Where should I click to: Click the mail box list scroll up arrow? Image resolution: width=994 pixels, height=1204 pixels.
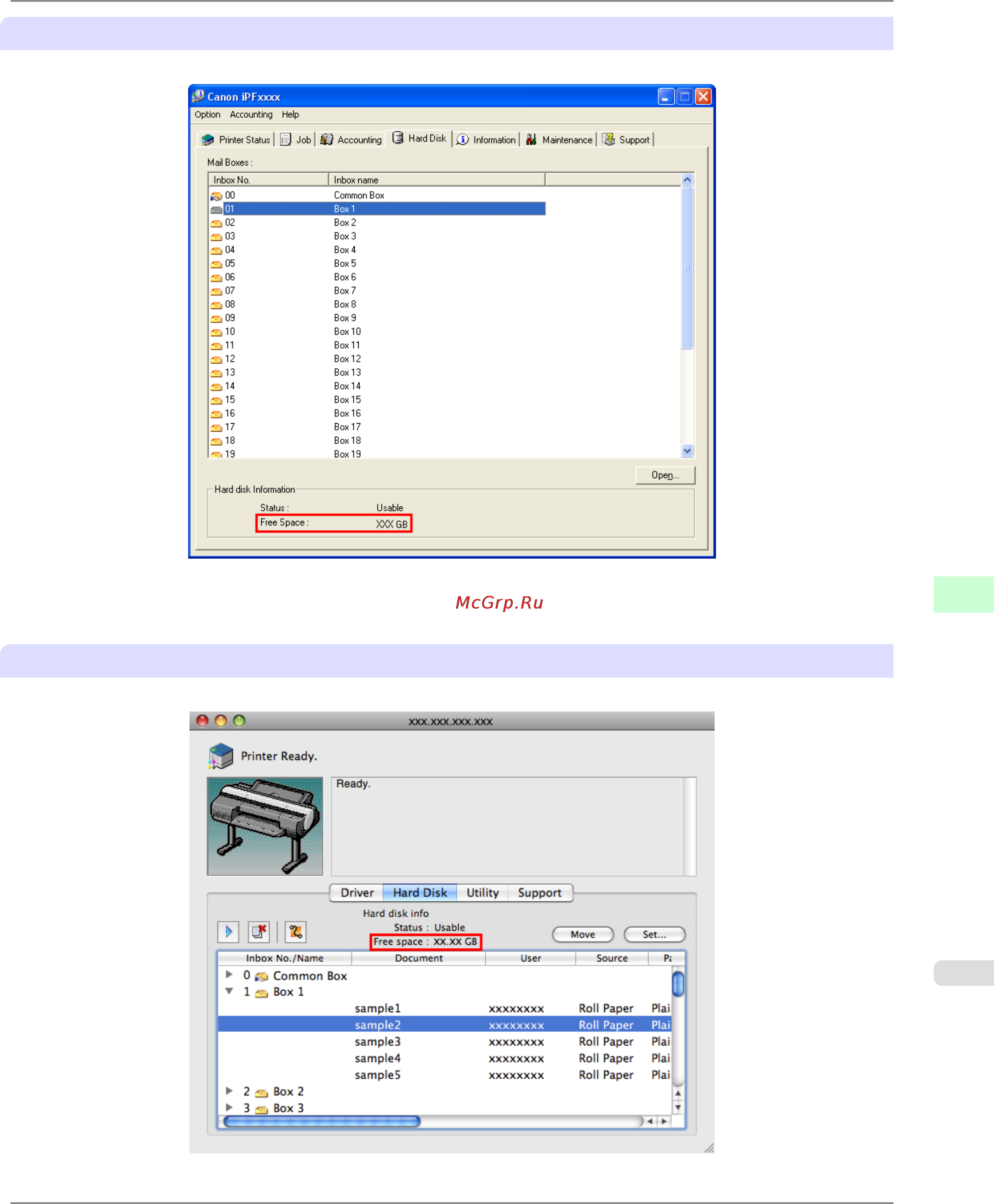point(687,180)
